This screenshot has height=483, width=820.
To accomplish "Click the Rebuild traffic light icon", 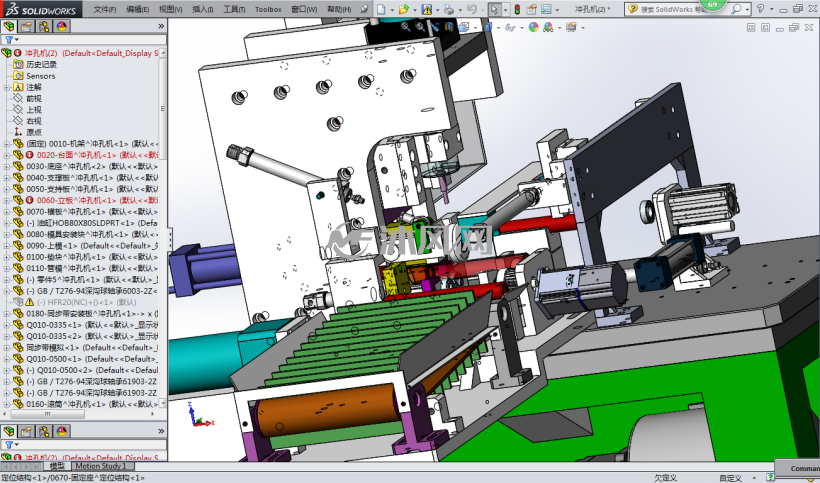I will [517, 9].
